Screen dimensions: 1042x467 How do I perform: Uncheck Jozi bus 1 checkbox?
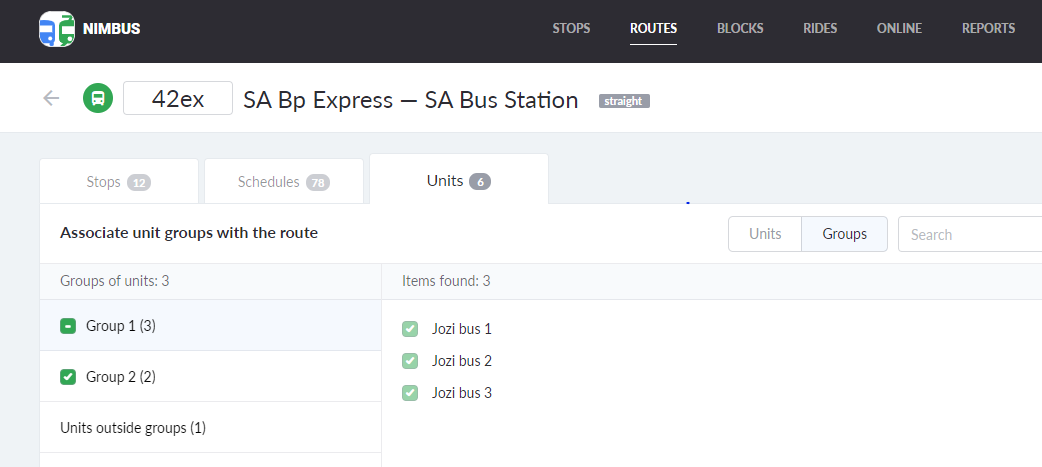(410, 329)
